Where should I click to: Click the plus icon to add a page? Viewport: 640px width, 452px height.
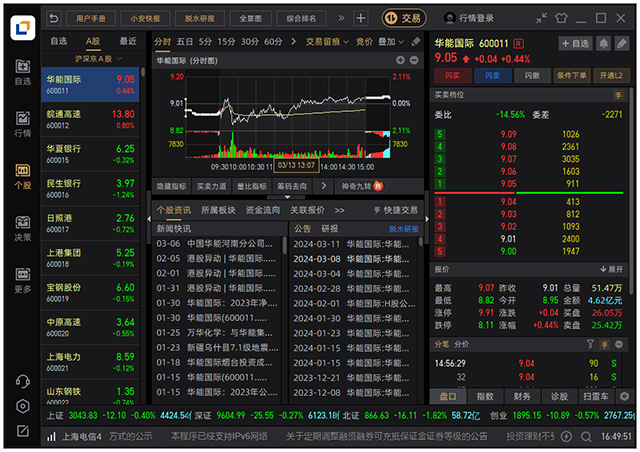tap(360, 18)
